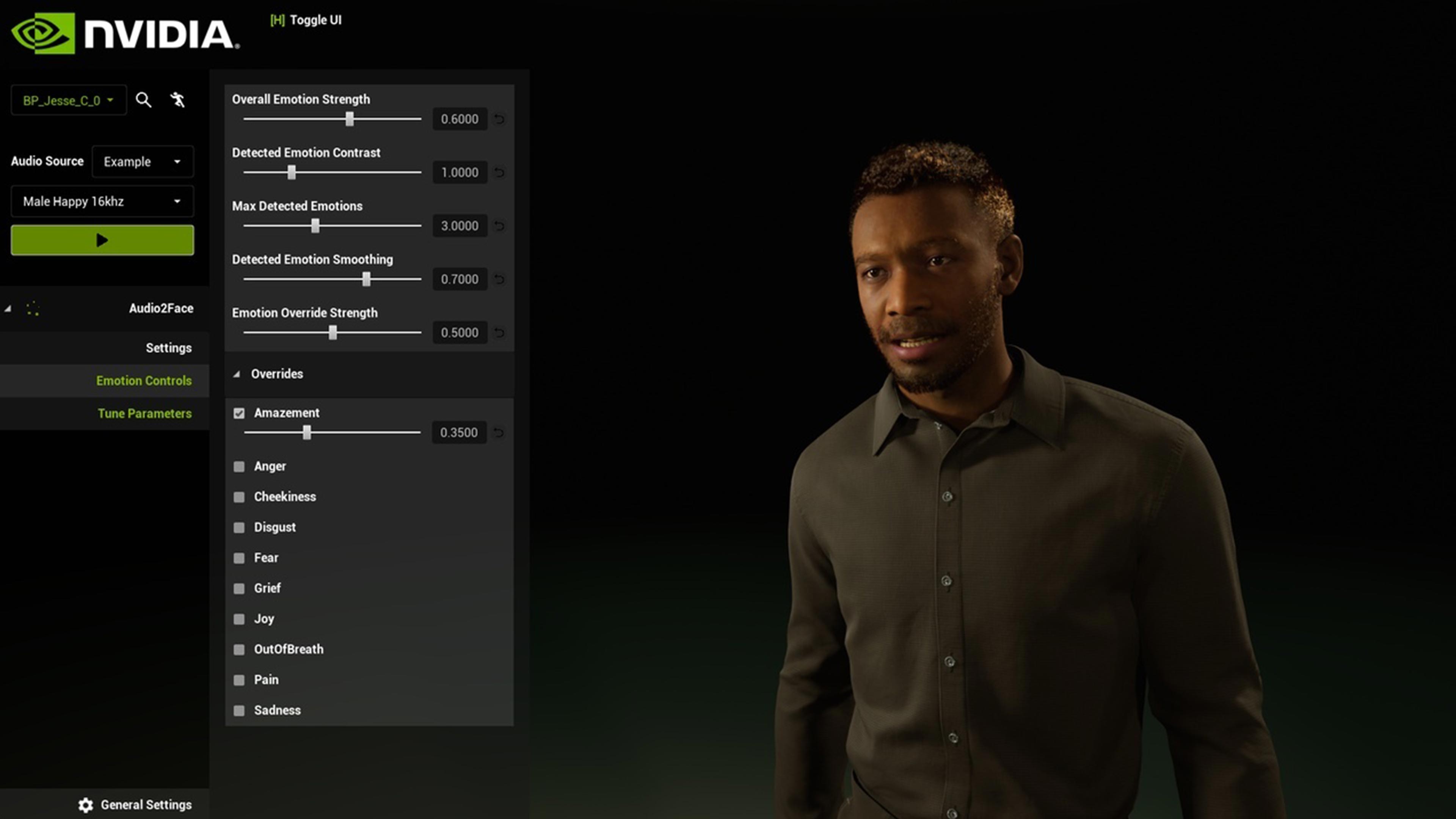Screen dimensions: 1456x819
Task: Change the Male Happy 16khz audio clip
Action: click(x=102, y=201)
